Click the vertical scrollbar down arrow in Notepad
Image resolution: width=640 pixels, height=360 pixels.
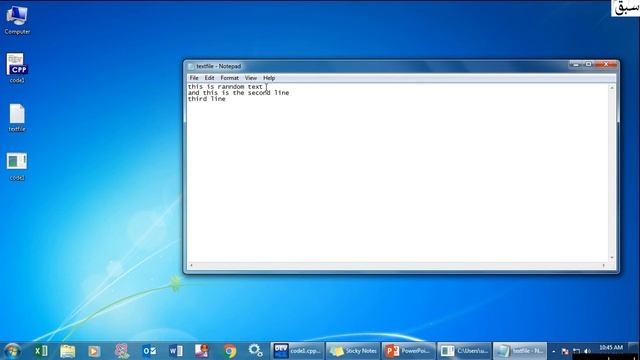[612, 258]
